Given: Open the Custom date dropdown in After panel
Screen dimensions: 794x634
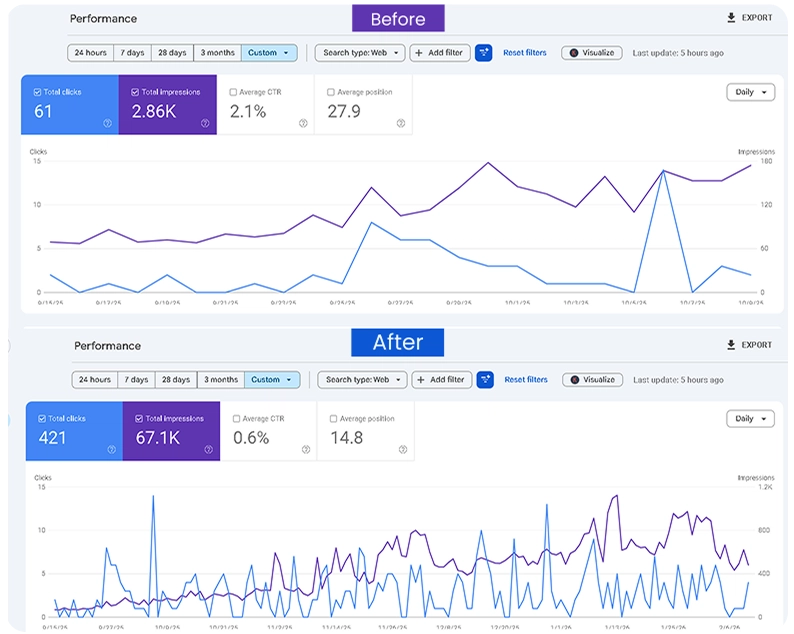Looking at the screenshot, I should 272,380.
